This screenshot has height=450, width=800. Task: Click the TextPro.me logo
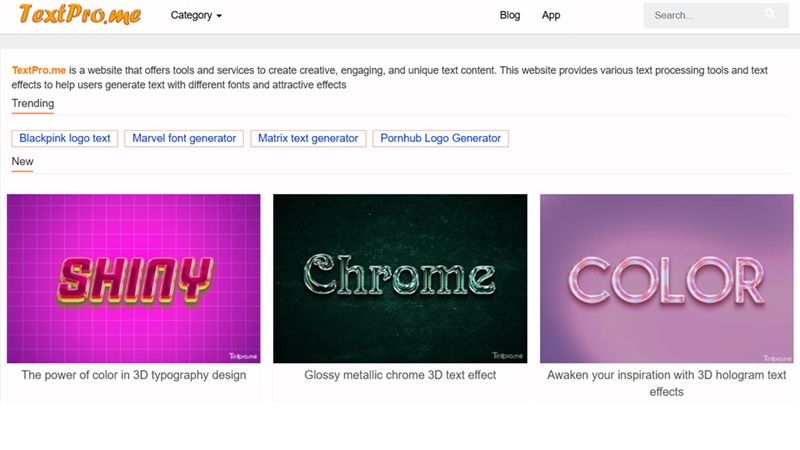80,15
